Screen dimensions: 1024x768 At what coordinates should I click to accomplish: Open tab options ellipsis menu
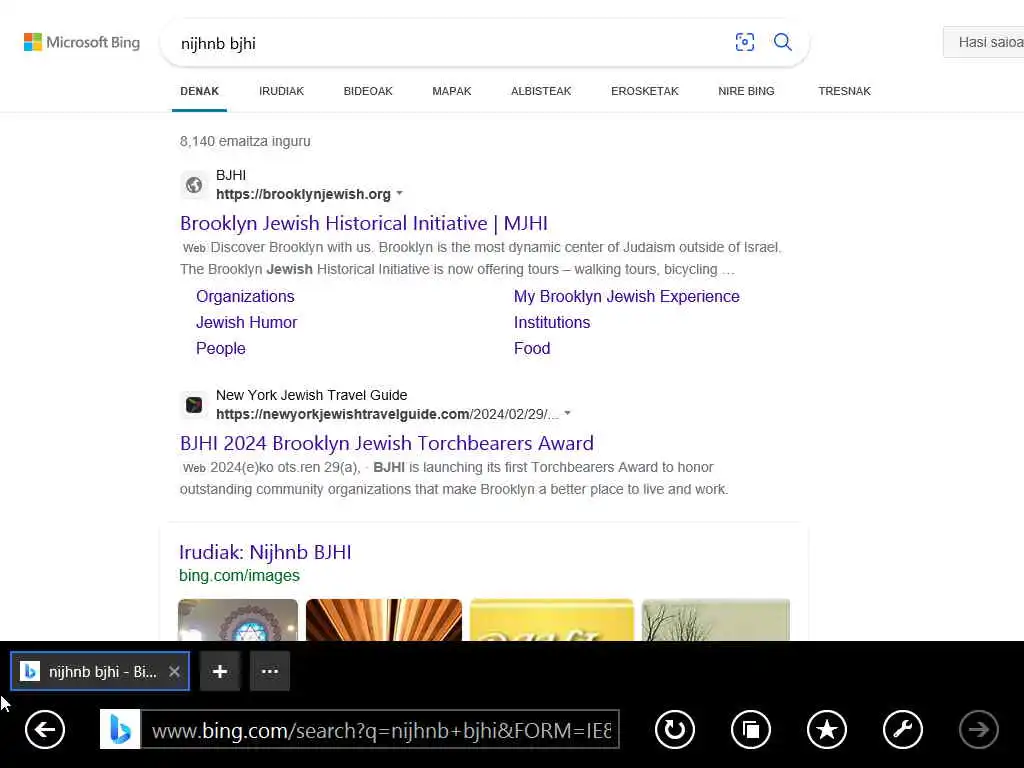[x=270, y=671]
